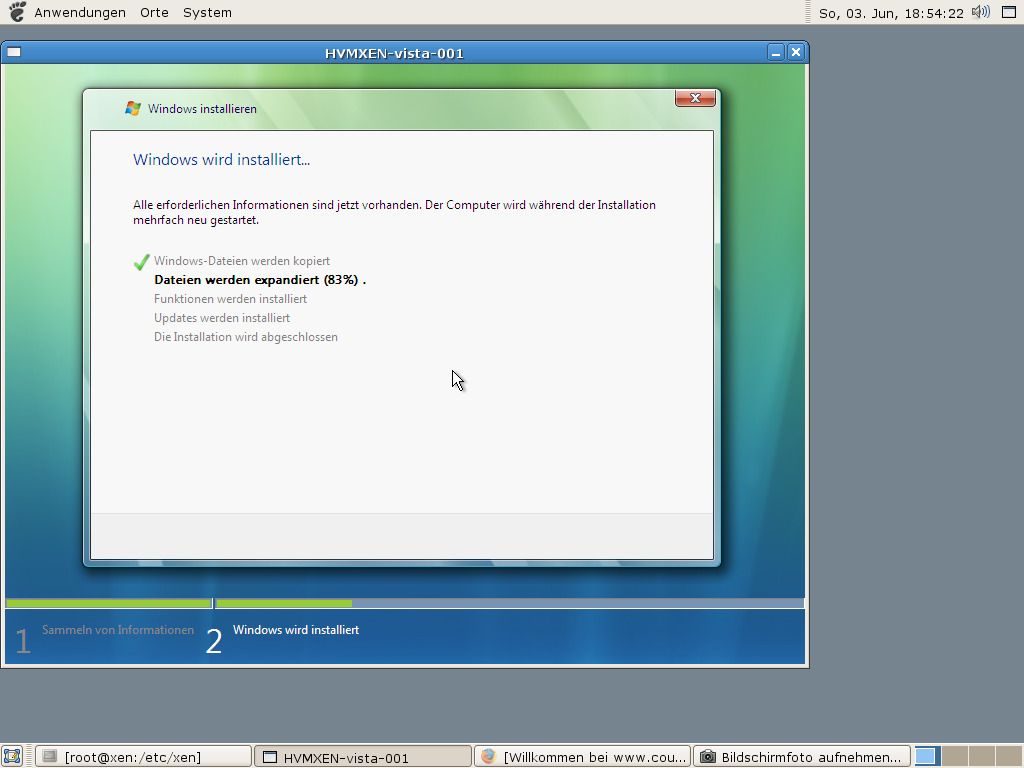Switch to the root@xen terminal window
Screen dimensions: 1024x768
143,756
